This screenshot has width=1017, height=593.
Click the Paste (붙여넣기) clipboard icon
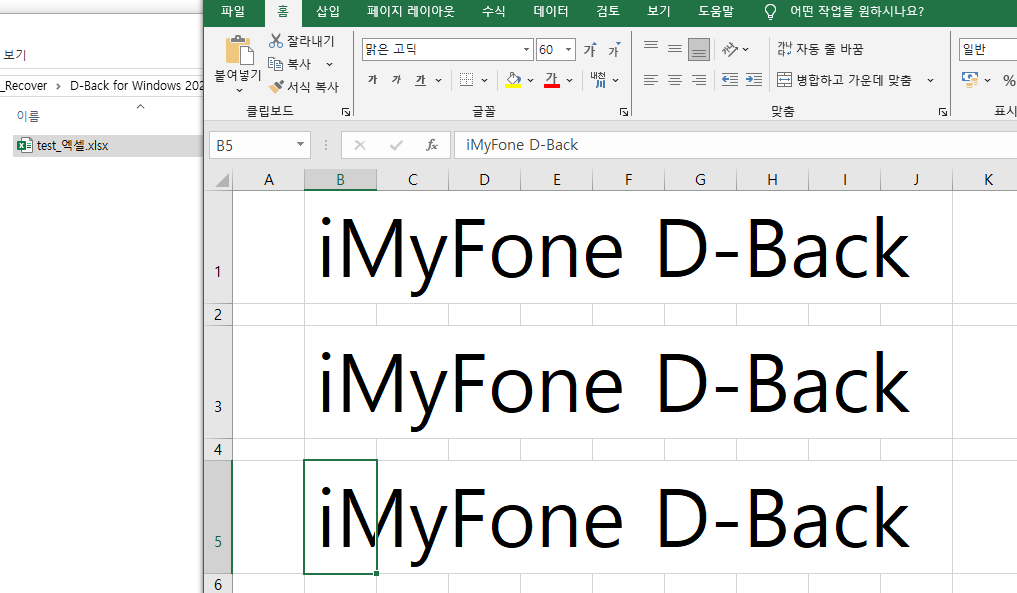(239, 51)
